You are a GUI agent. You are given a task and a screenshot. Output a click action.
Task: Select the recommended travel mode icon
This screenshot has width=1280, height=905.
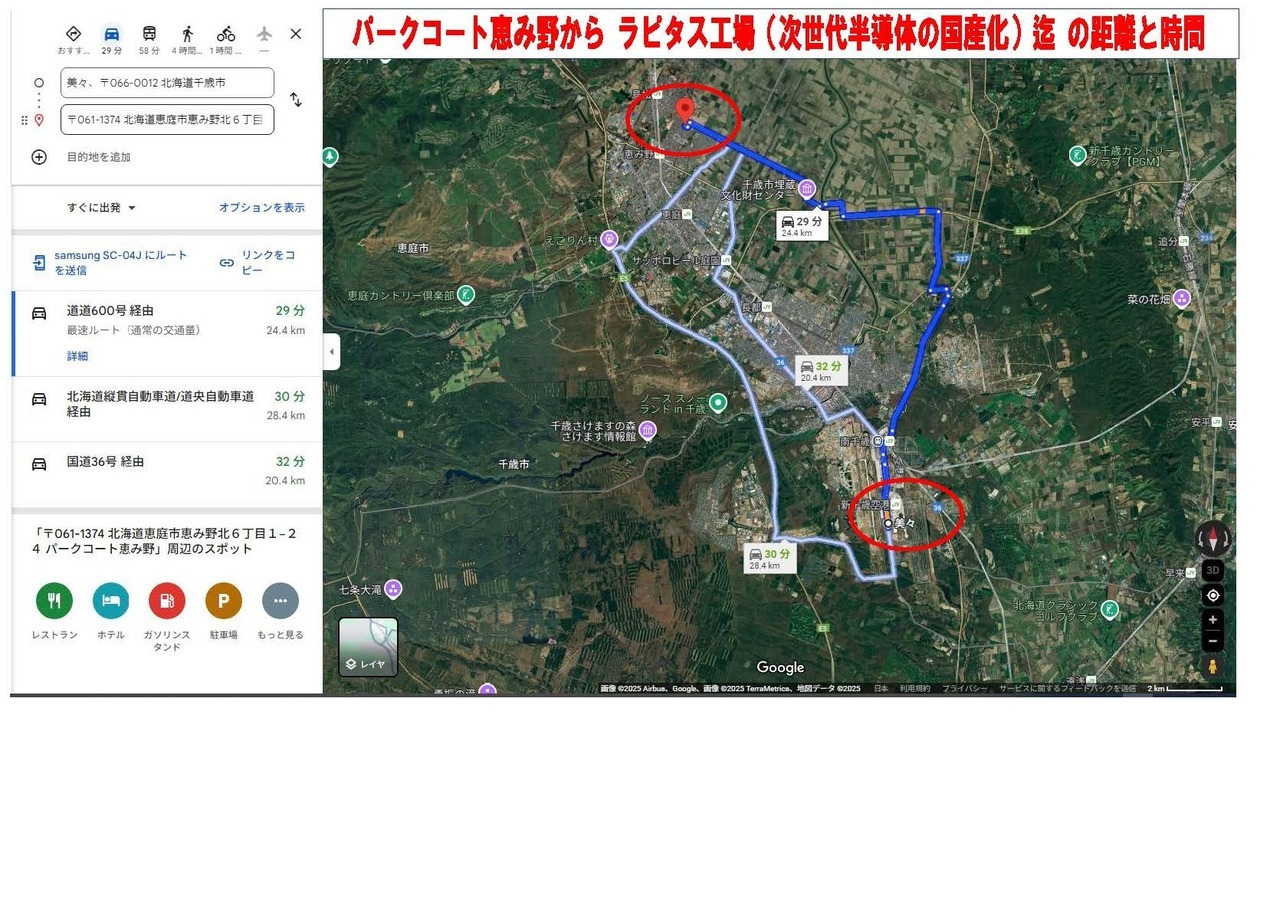(x=72, y=34)
